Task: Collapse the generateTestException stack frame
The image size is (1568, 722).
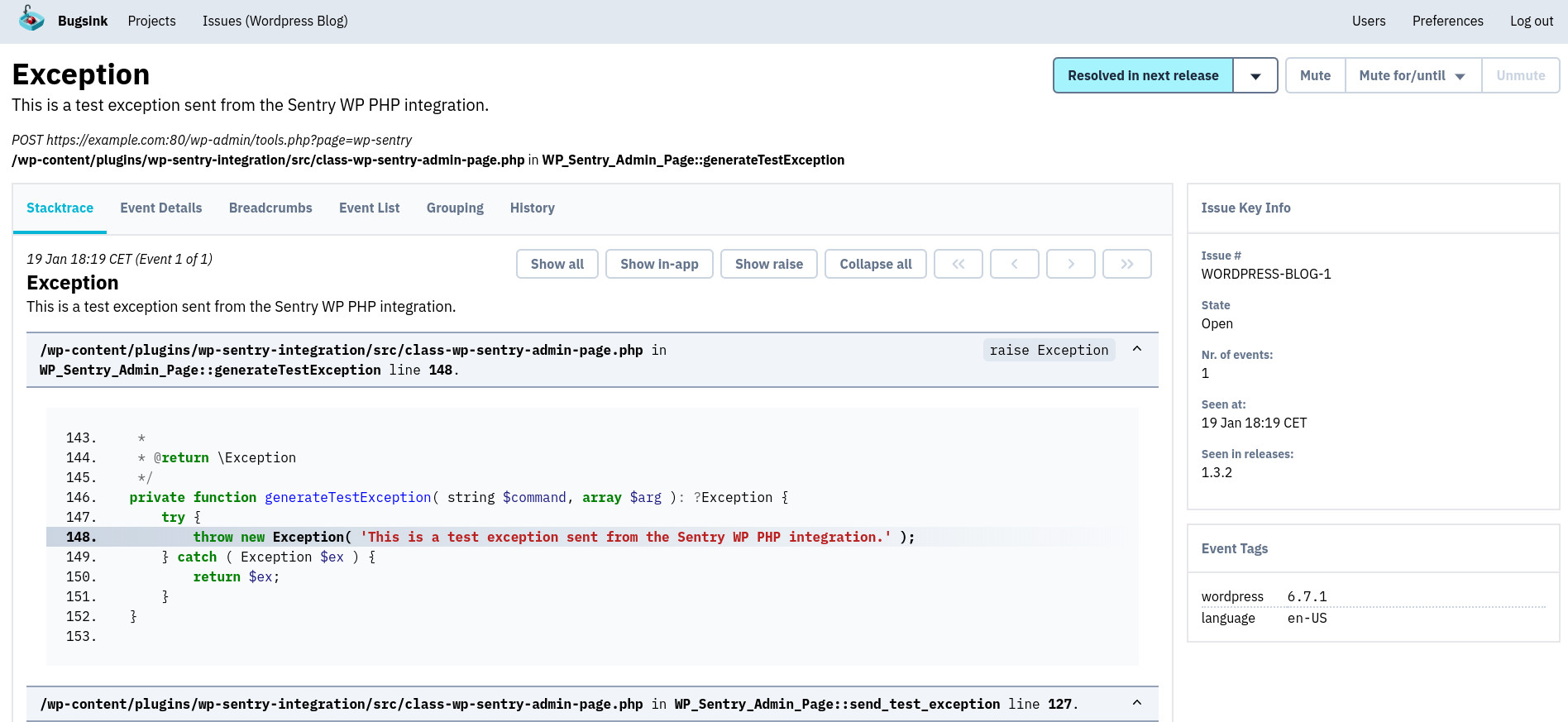Action: [x=1137, y=349]
